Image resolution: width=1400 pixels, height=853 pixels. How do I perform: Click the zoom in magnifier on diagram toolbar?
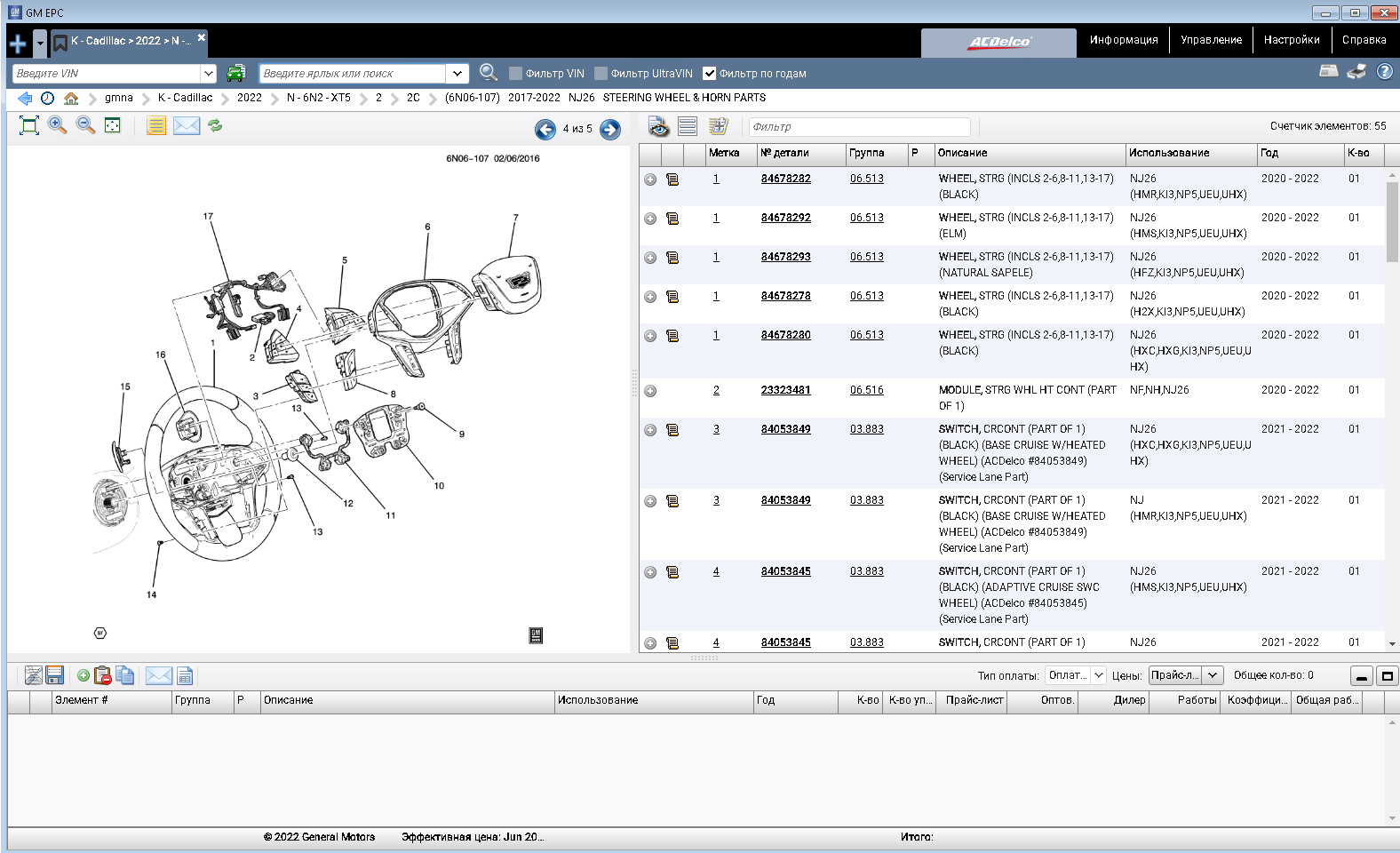pyautogui.click(x=58, y=125)
